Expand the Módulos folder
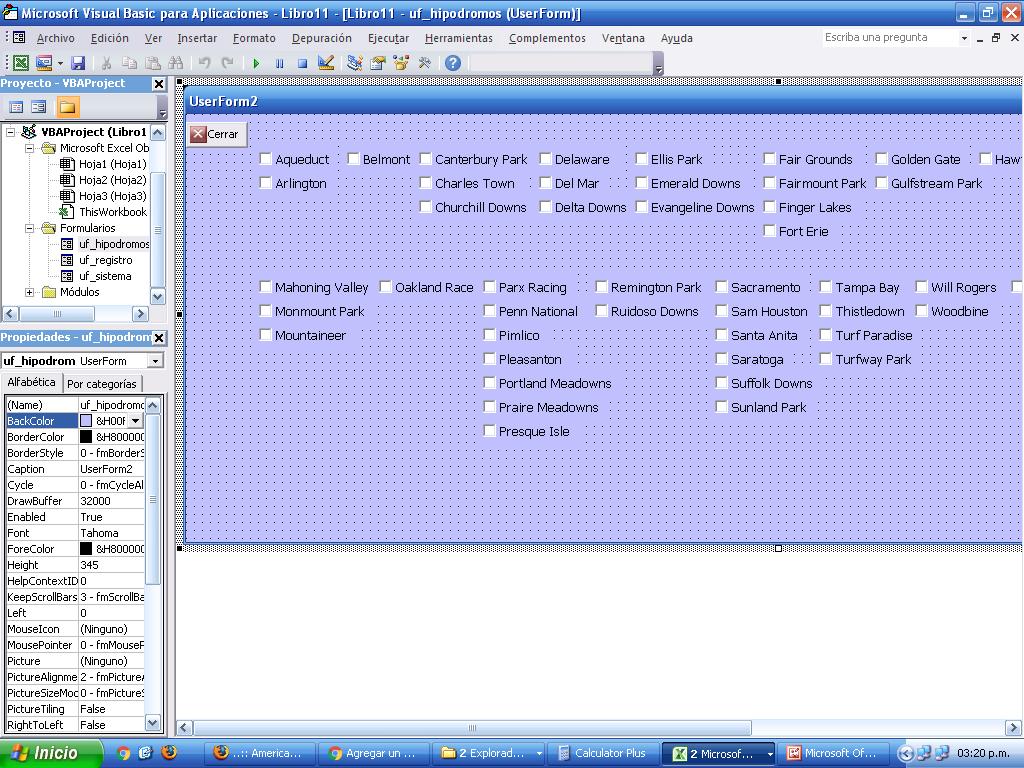Image resolution: width=1024 pixels, height=768 pixels. (29, 292)
